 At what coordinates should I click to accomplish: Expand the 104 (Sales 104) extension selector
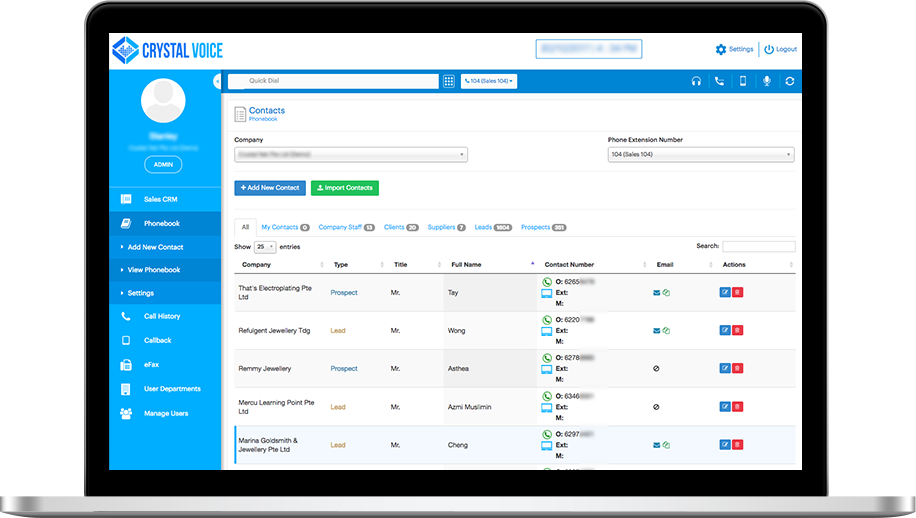tap(489, 81)
